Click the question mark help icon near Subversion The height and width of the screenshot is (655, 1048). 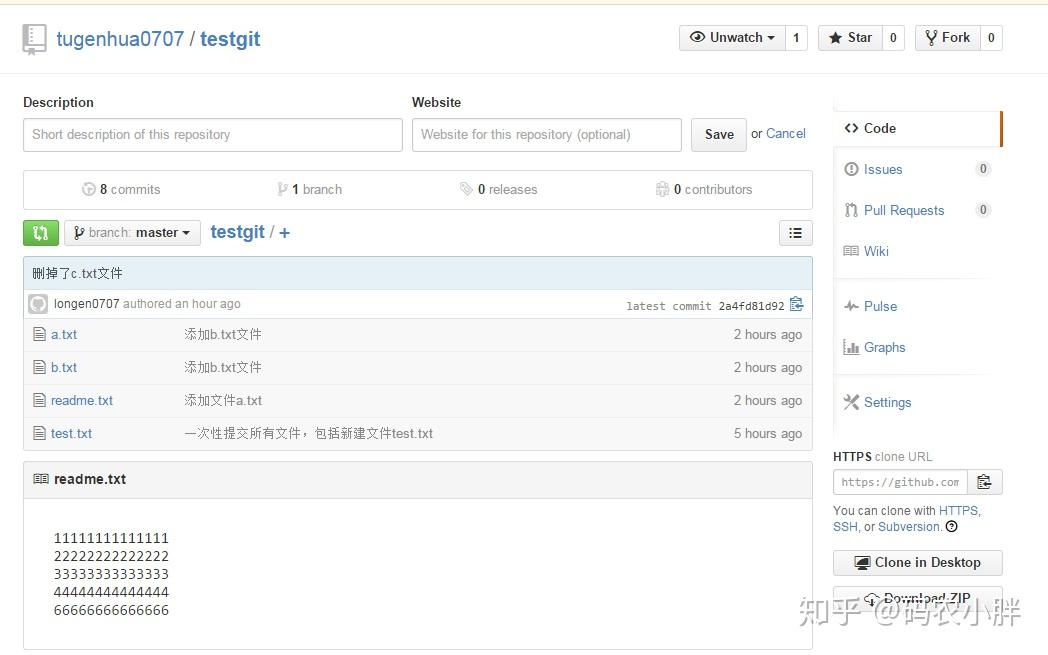point(951,527)
